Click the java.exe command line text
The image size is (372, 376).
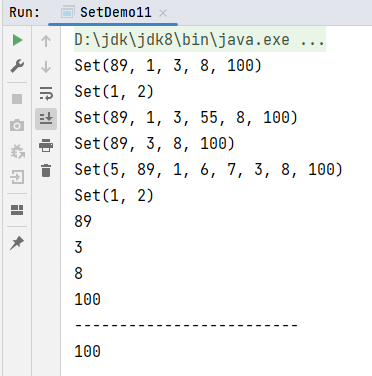[182, 40]
